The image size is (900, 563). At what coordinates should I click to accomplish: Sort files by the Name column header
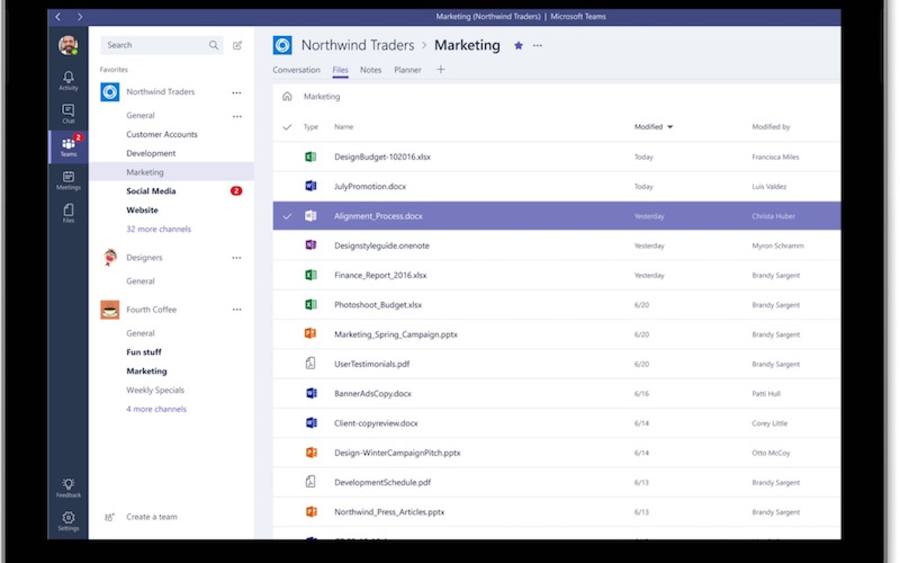[x=344, y=127]
